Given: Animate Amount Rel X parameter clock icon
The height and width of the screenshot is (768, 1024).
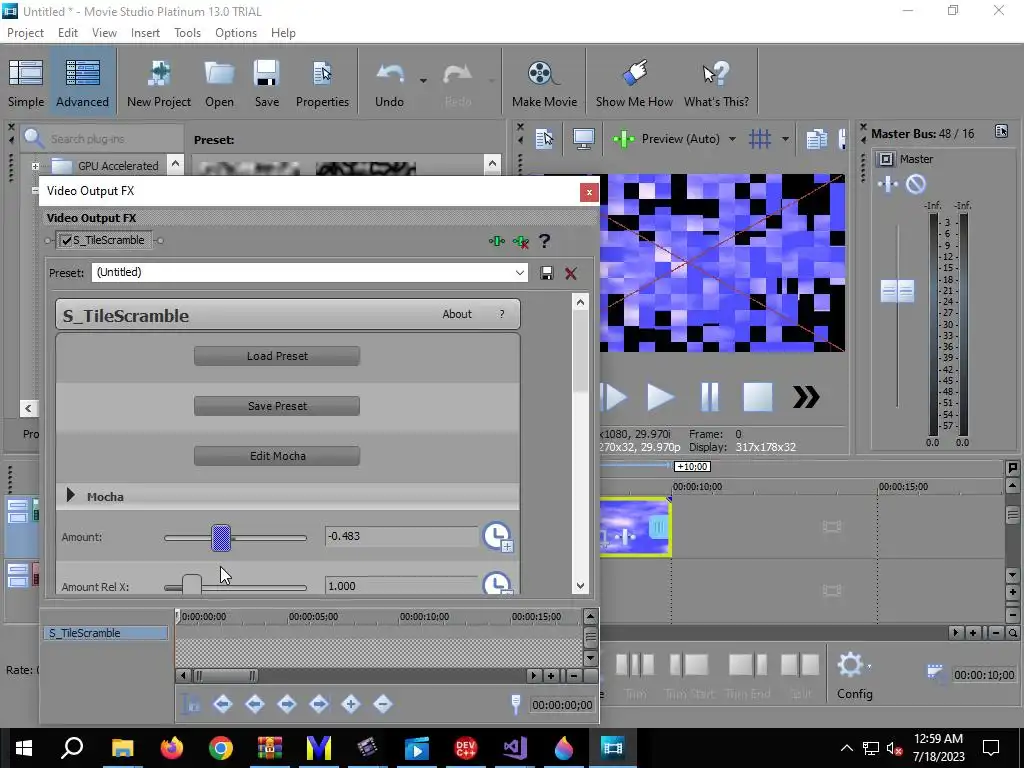Looking at the screenshot, I should click(498, 583).
